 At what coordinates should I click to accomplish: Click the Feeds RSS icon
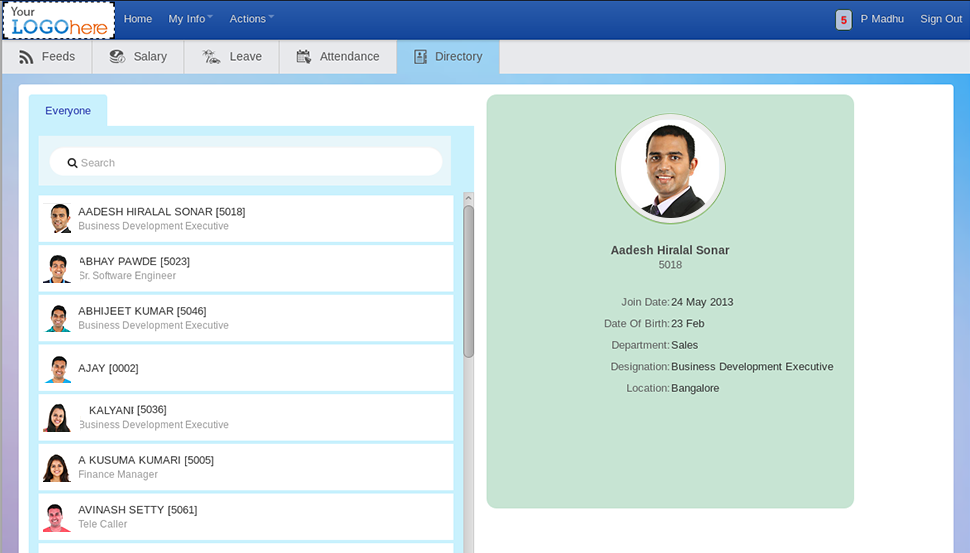(x=26, y=57)
